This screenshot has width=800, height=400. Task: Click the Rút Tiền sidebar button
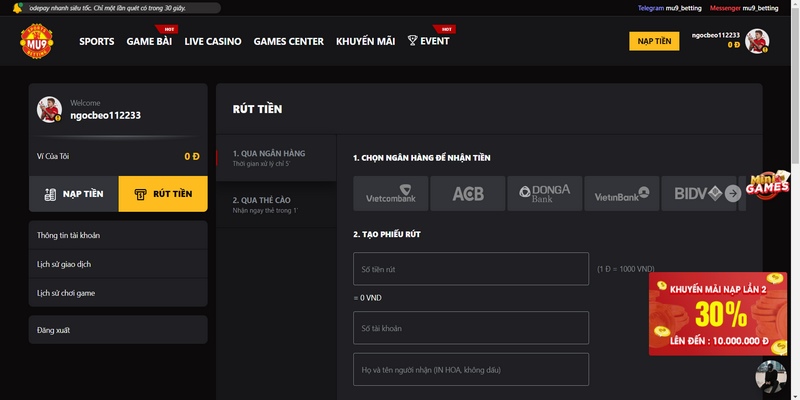[x=163, y=194]
